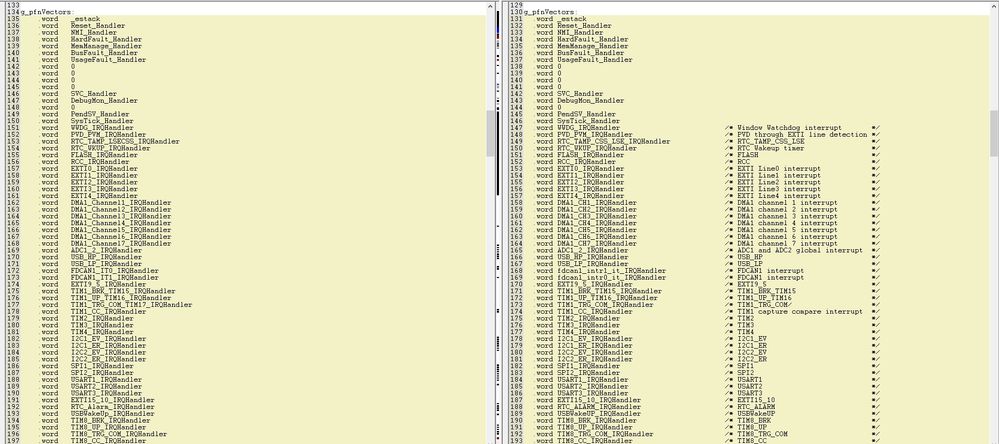Screen dimensions: 999x444
Task: Click FDCAN1_IT0_IRQHandler in left pane
Action: click(x=115, y=271)
